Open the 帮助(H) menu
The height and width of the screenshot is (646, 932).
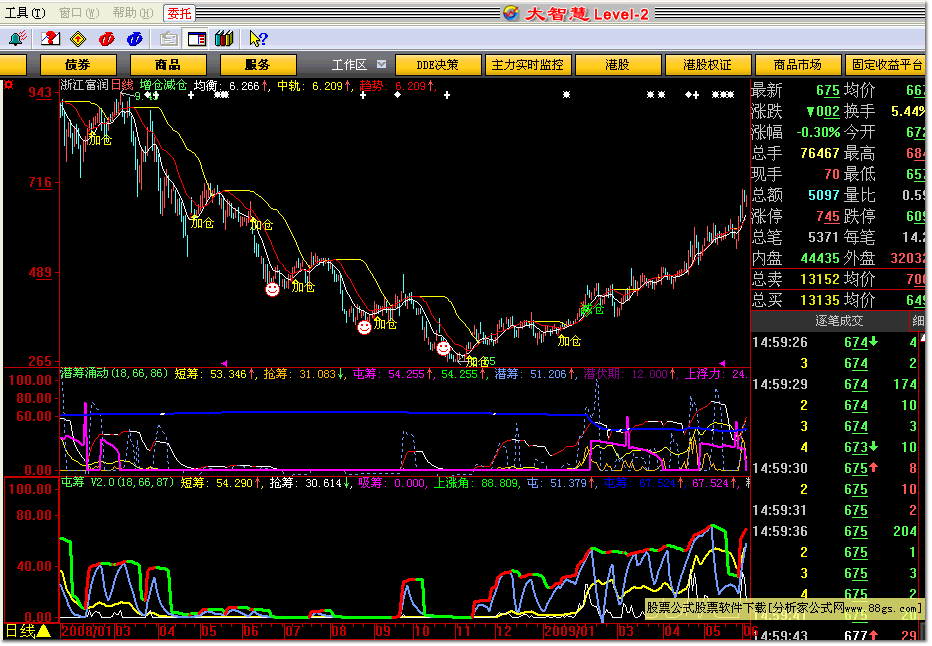click(133, 12)
